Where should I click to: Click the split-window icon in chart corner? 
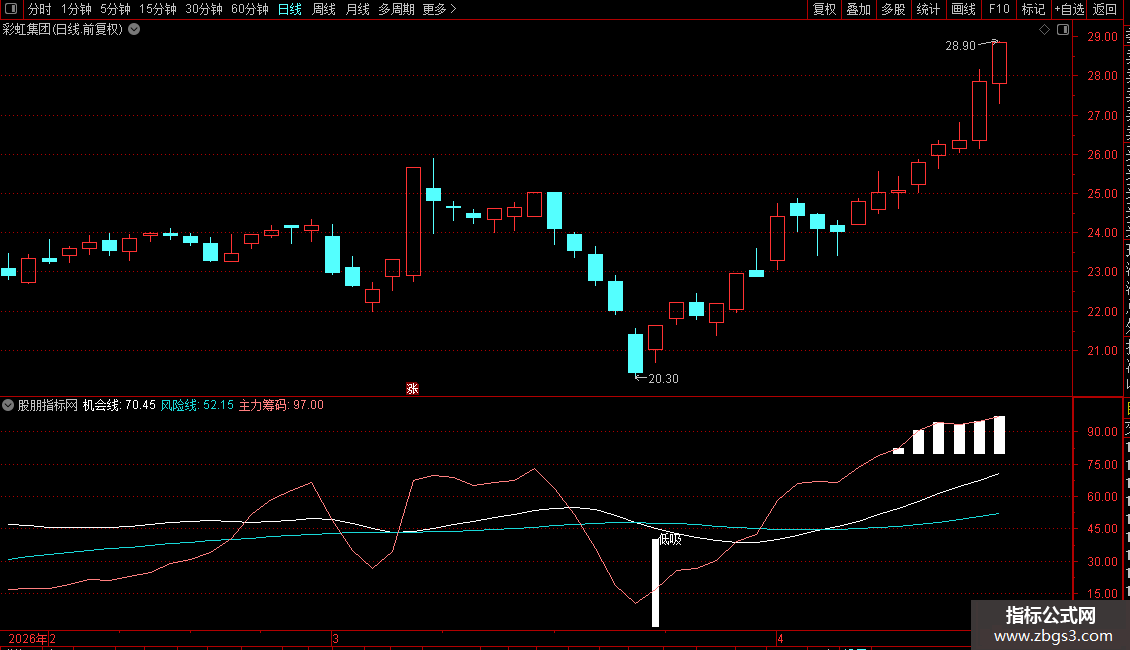tap(1063, 30)
